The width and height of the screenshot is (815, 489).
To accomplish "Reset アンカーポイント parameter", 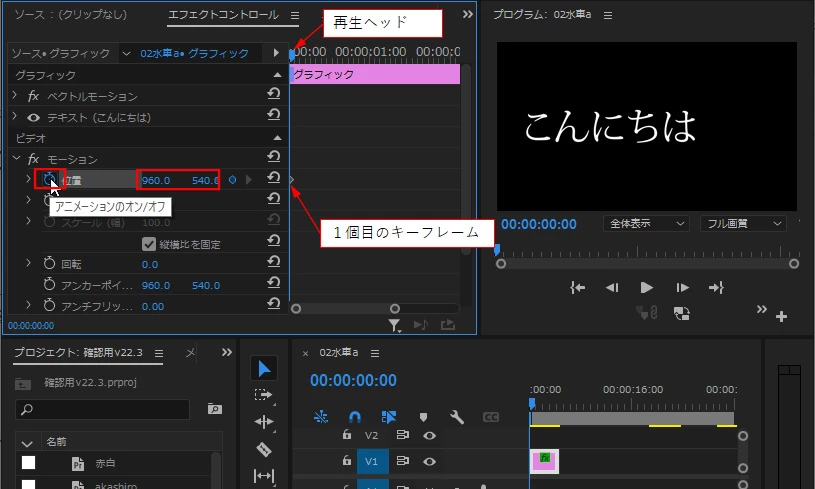I will click(x=274, y=282).
